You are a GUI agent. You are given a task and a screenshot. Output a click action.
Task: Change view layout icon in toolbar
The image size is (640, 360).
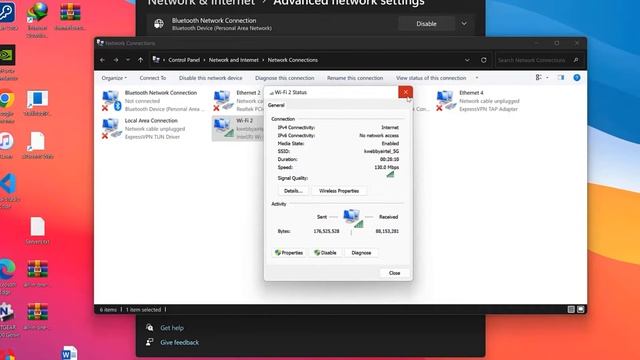[539, 77]
